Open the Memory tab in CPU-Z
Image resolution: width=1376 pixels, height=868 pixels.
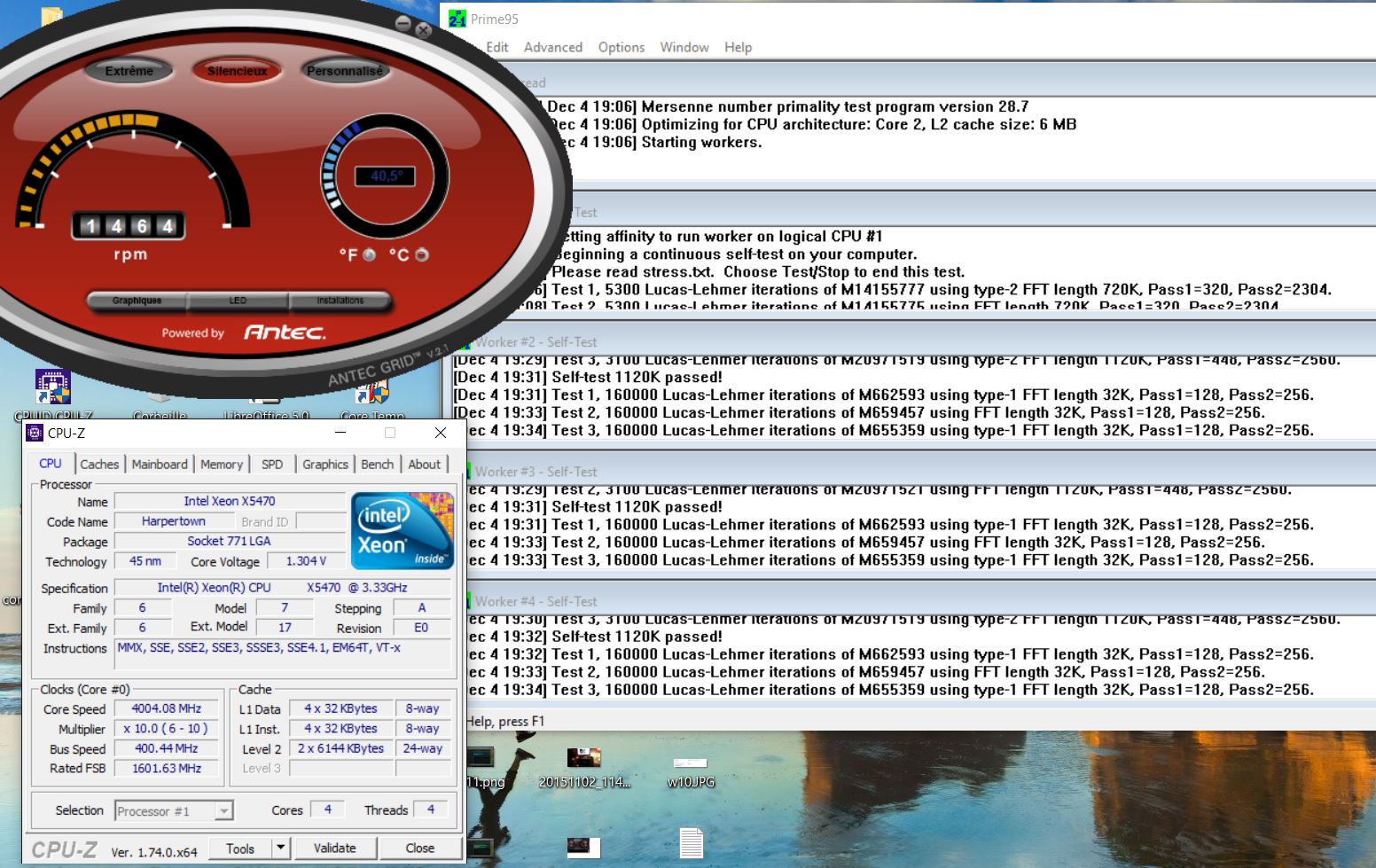click(221, 464)
